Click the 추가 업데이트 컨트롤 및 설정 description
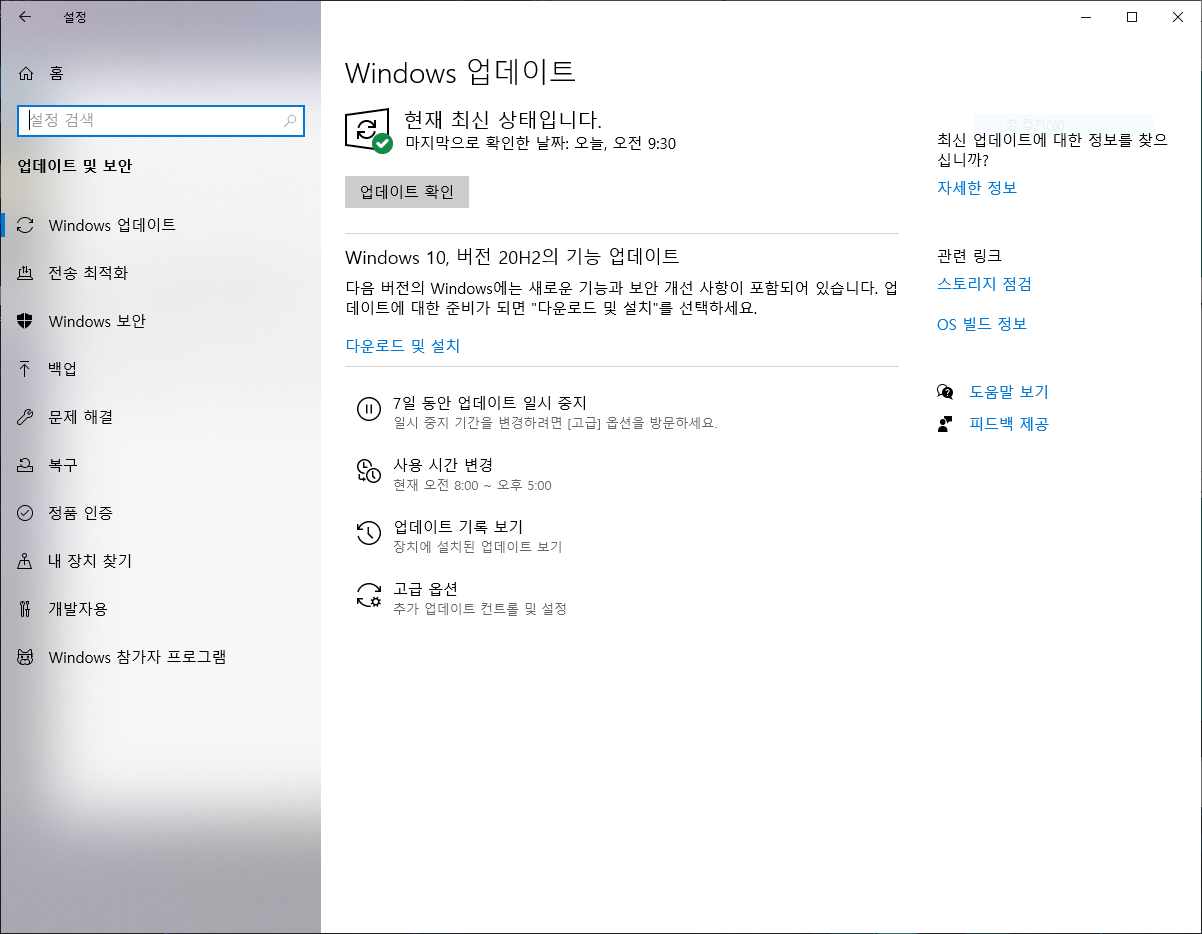Screen dimensions: 1202x934 click(x=480, y=609)
